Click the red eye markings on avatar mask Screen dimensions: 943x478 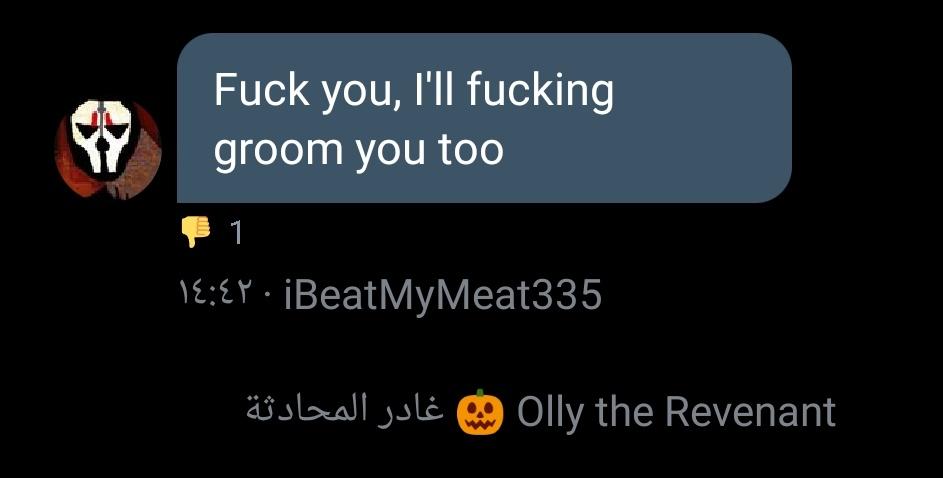coord(103,120)
